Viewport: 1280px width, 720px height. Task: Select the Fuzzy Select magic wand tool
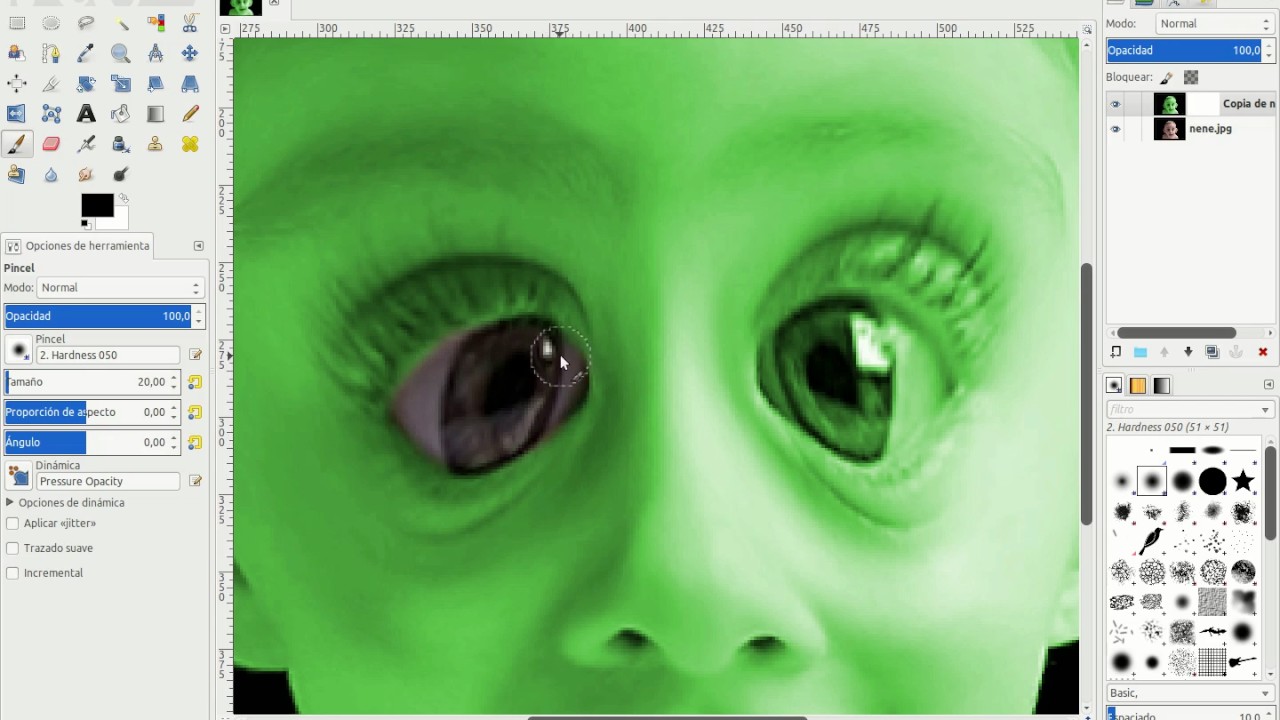(121, 23)
